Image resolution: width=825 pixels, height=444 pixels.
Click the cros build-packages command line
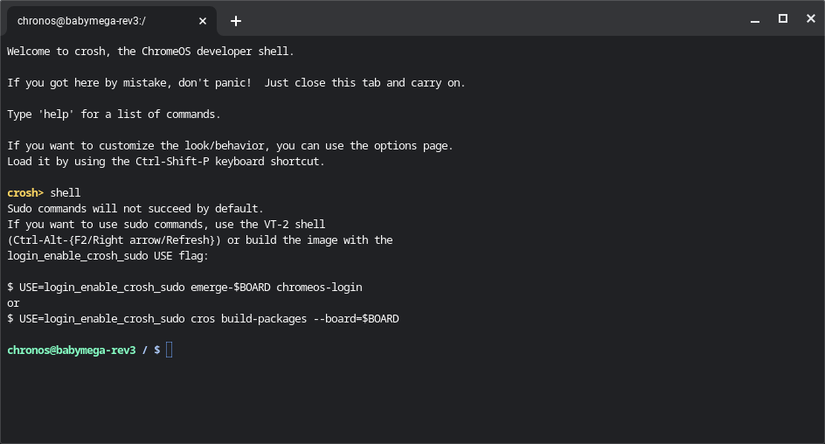203,318
